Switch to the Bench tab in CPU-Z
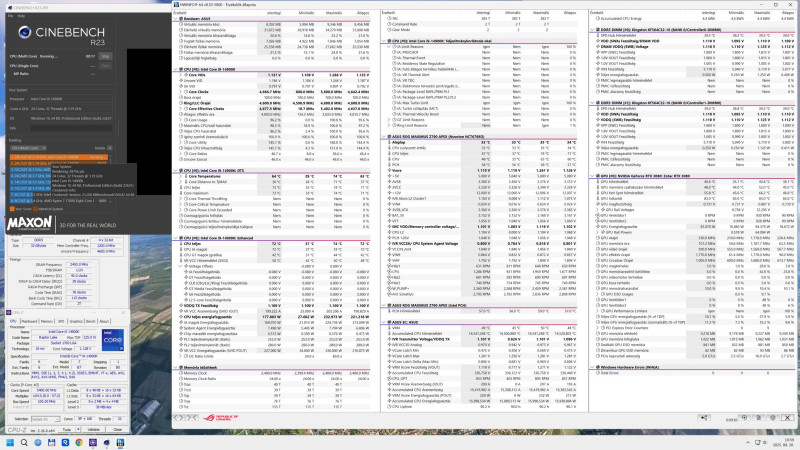 (x=90, y=321)
